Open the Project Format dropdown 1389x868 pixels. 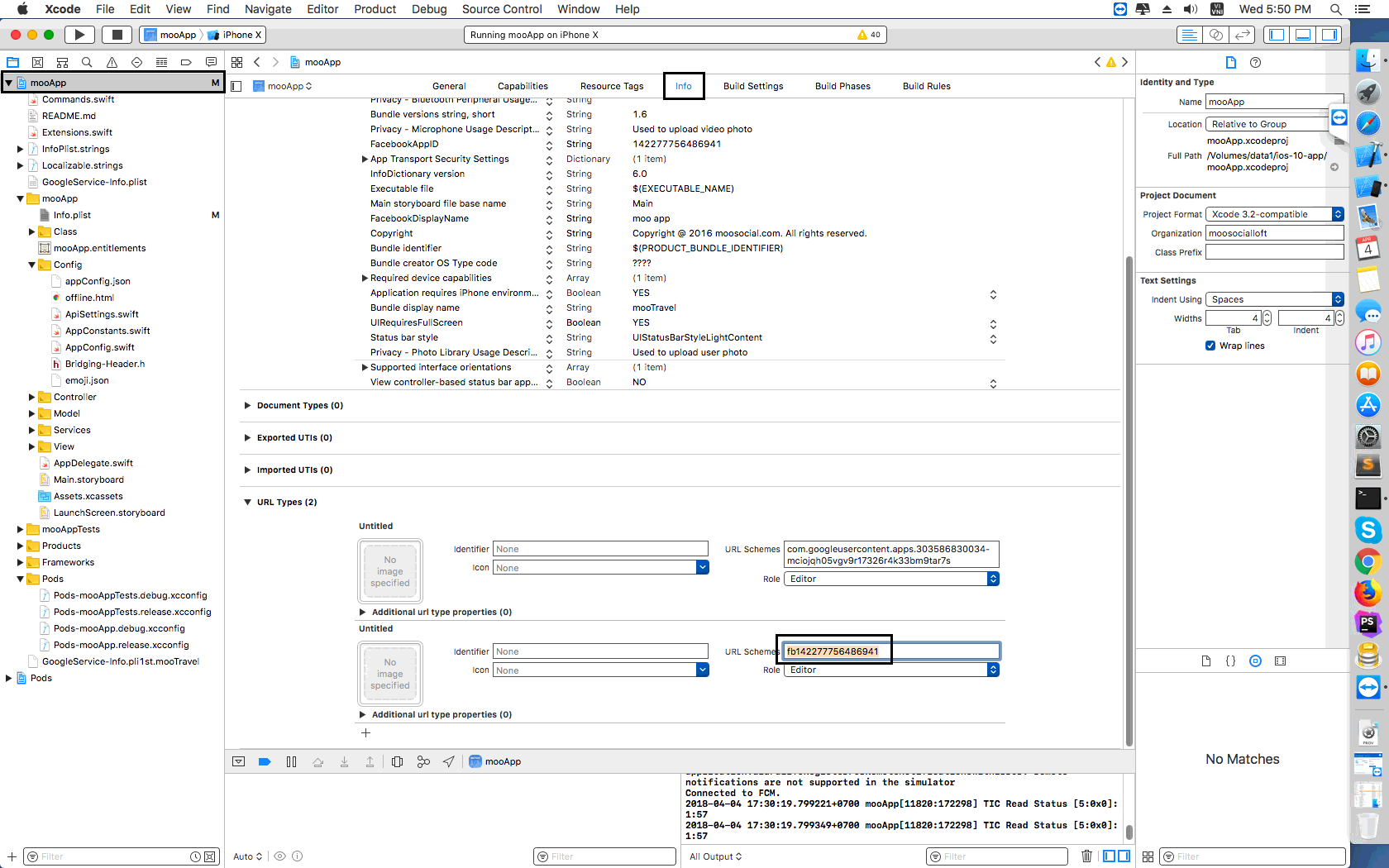click(1274, 214)
